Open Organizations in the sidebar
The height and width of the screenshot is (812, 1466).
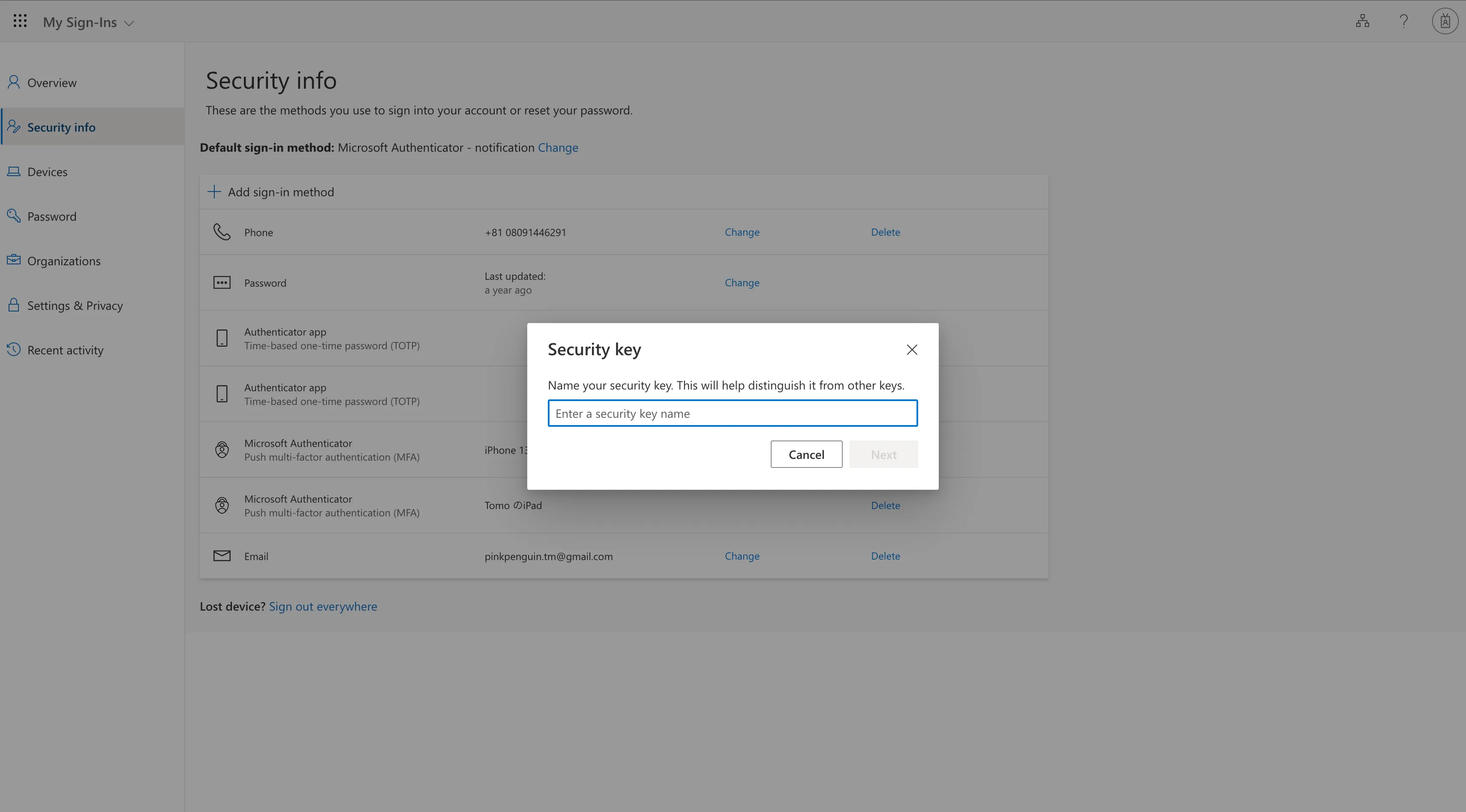point(64,261)
